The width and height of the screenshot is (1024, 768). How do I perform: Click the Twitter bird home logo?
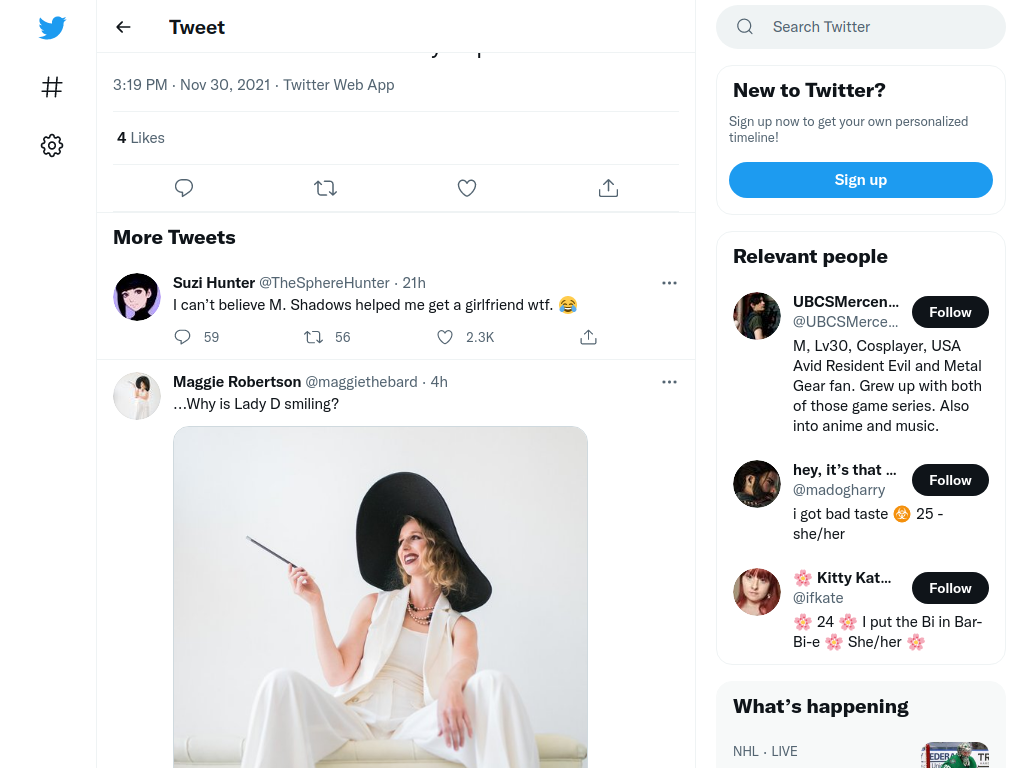(52, 27)
